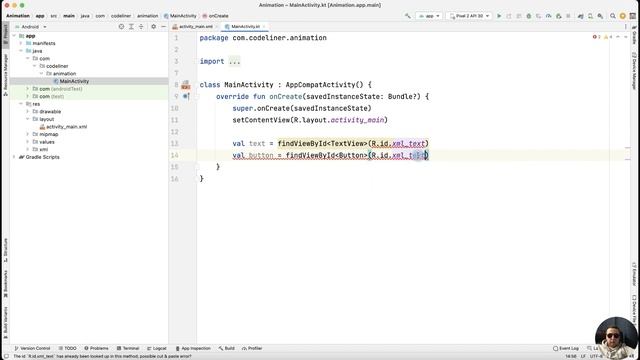Viewport: 640px width, 360px height.
Task: Click the gutter icon on line 8
Action: point(186,85)
